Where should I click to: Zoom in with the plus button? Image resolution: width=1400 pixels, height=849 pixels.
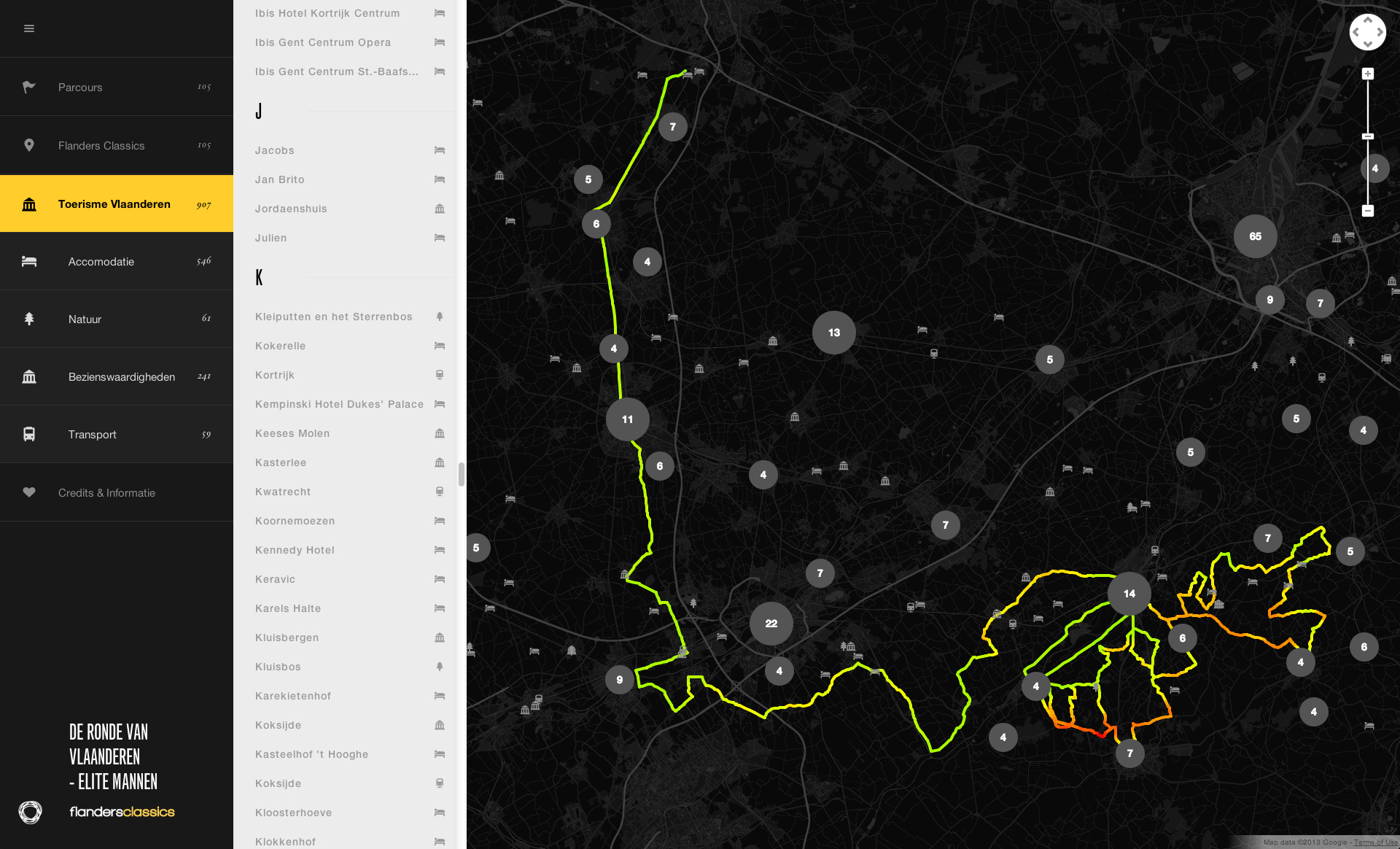coord(1368,74)
